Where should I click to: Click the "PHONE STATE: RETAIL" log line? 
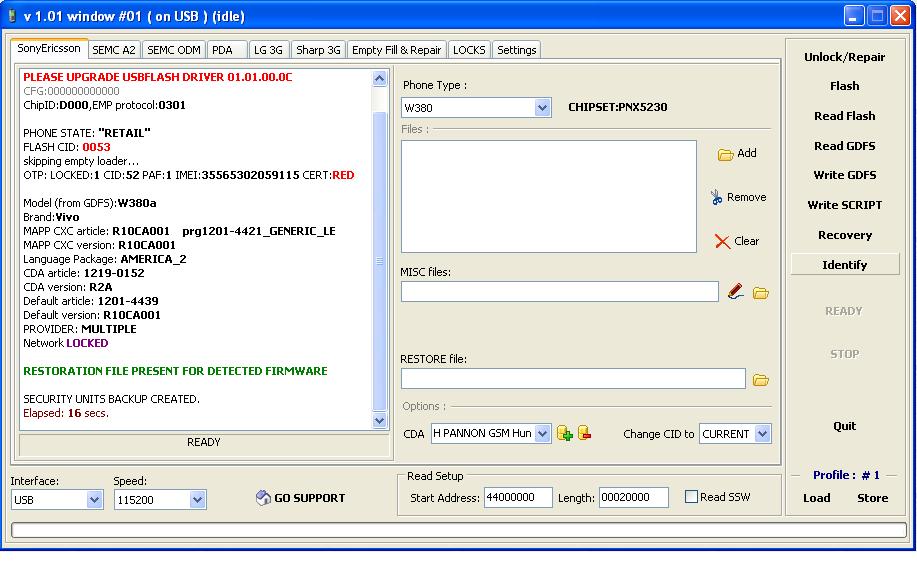(87, 133)
